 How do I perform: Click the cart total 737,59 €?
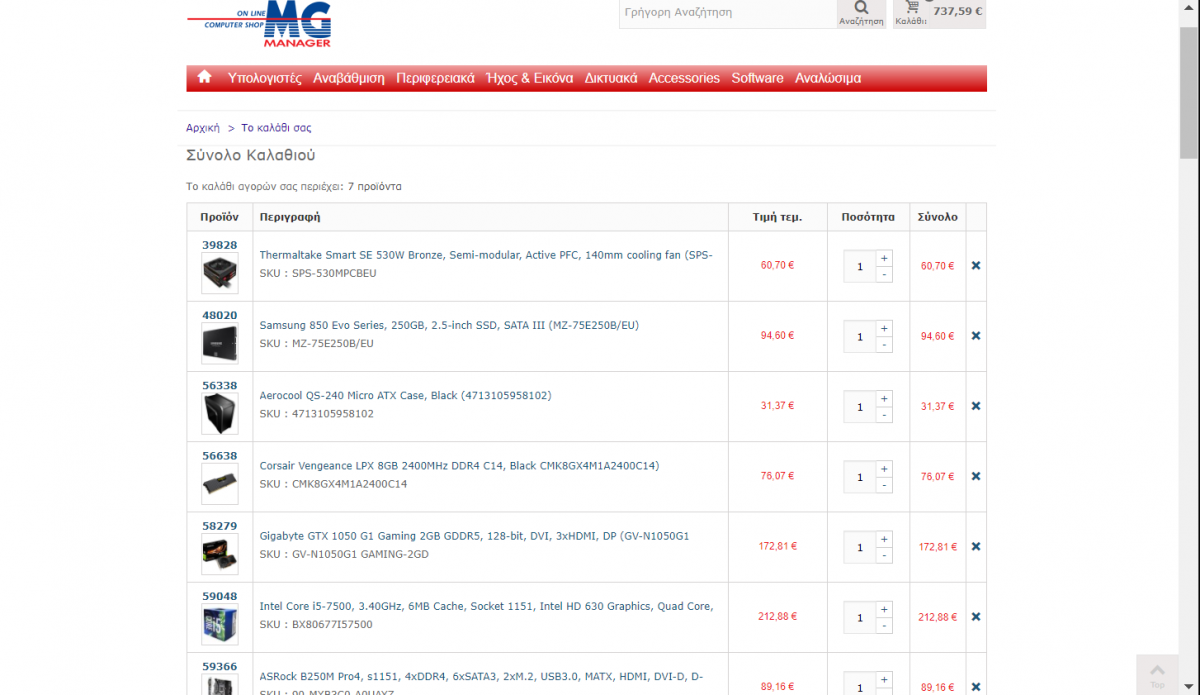(x=958, y=12)
